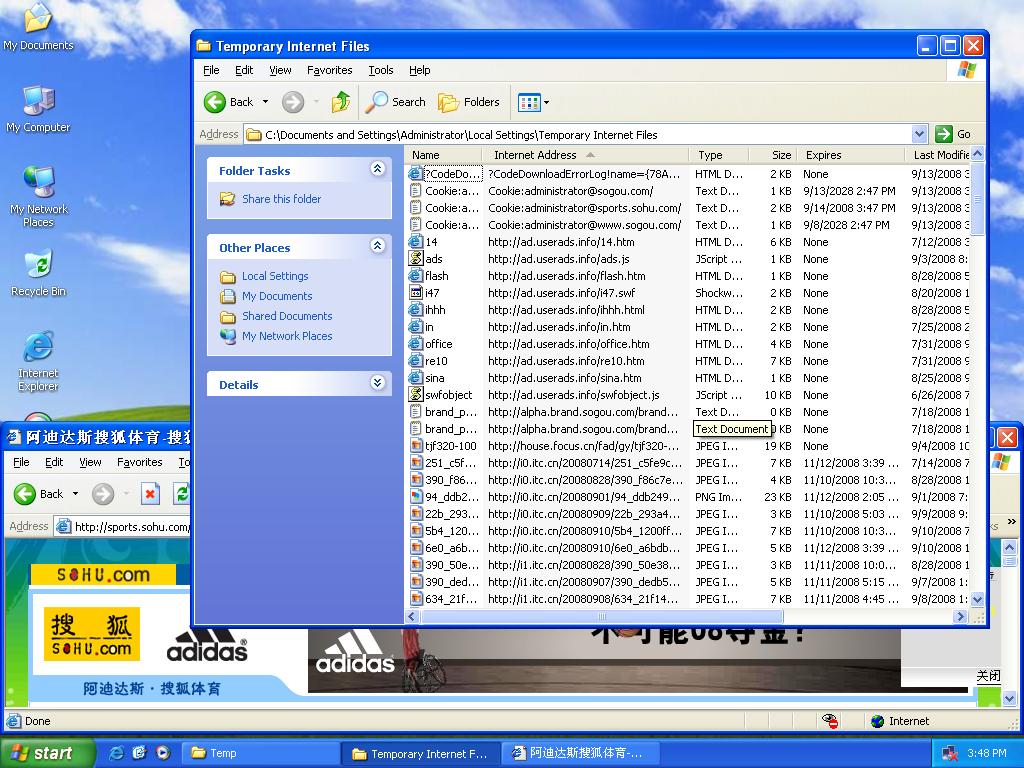Sort by the Internet Address column header

point(535,155)
